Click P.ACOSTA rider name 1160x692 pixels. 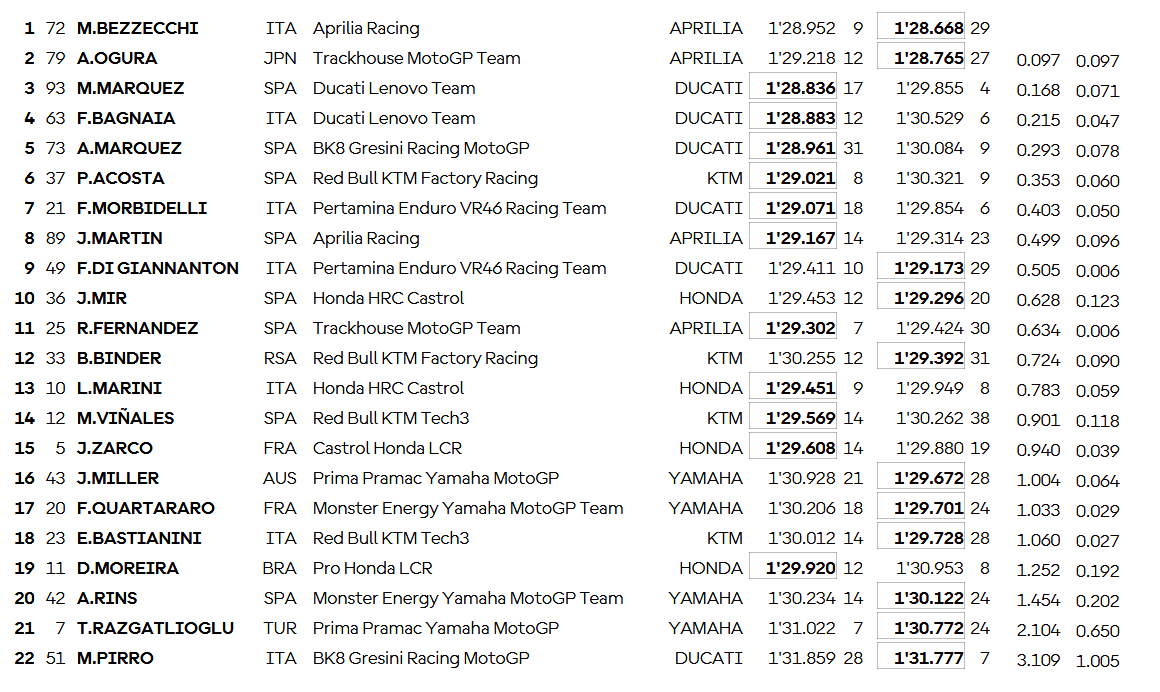pos(121,178)
